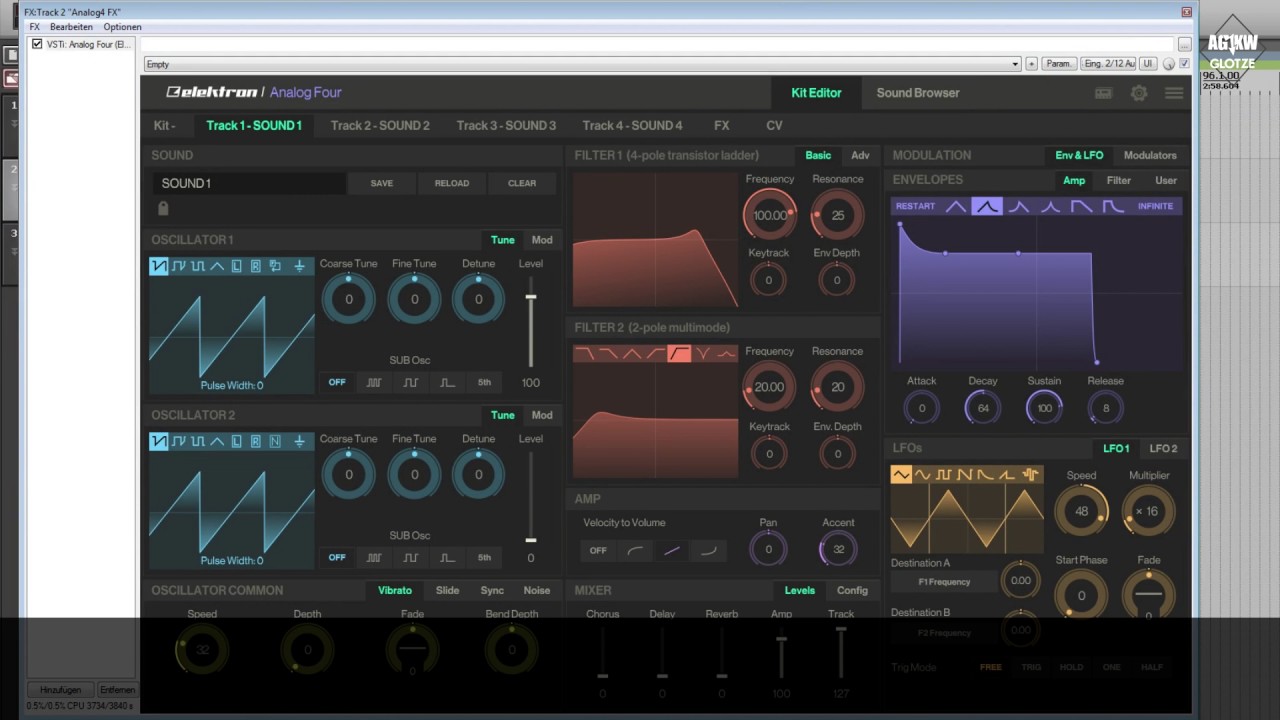Open the Eing. 2/12 Au routing button
This screenshot has height=720, width=1280.
[1108, 64]
